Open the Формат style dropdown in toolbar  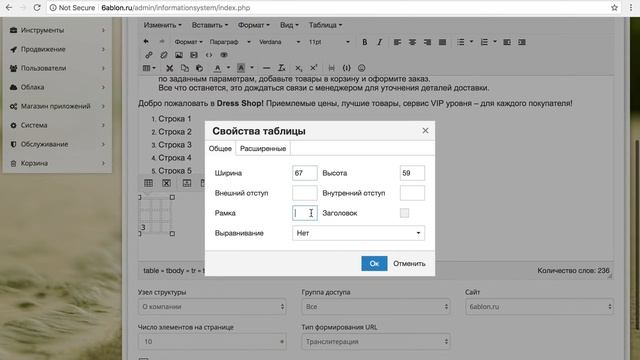[x=188, y=42]
